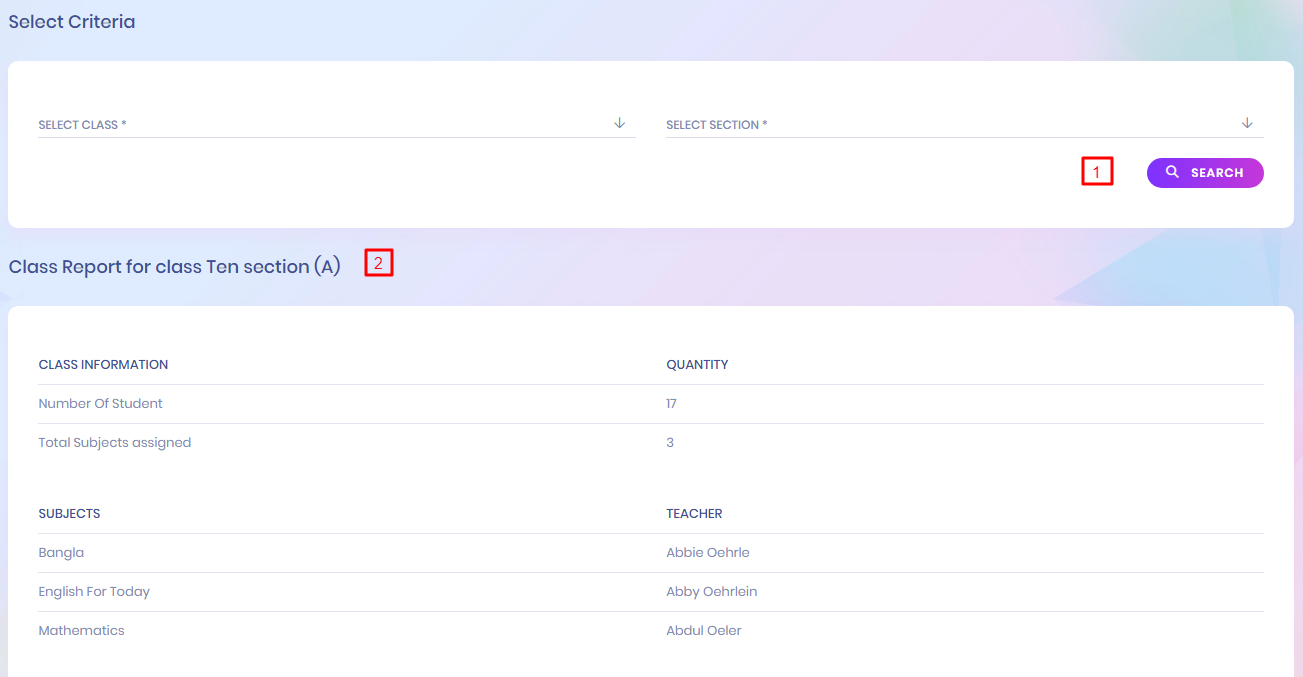The width and height of the screenshot is (1303, 677).
Task: Open the Select Class dropdown
Action: (320, 125)
